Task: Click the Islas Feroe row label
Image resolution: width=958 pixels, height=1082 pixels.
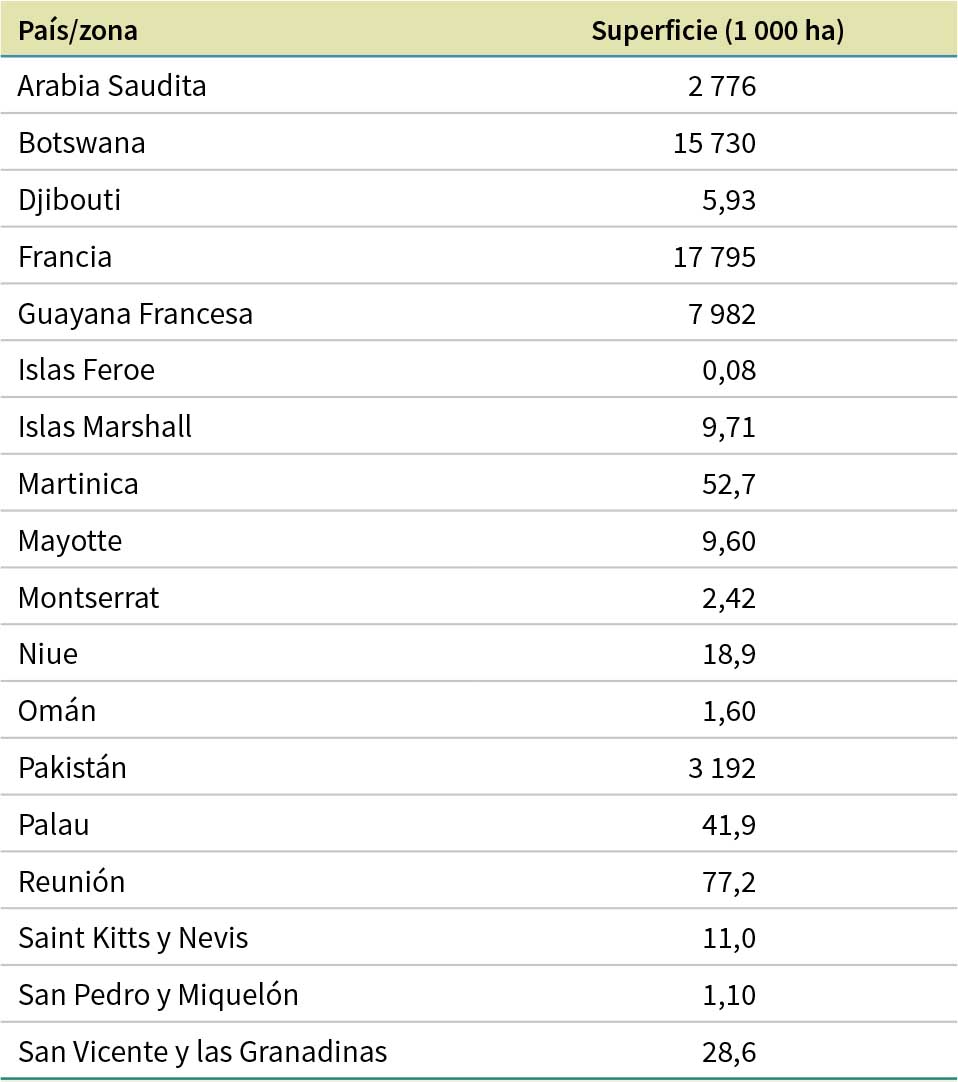Action: coord(86,371)
